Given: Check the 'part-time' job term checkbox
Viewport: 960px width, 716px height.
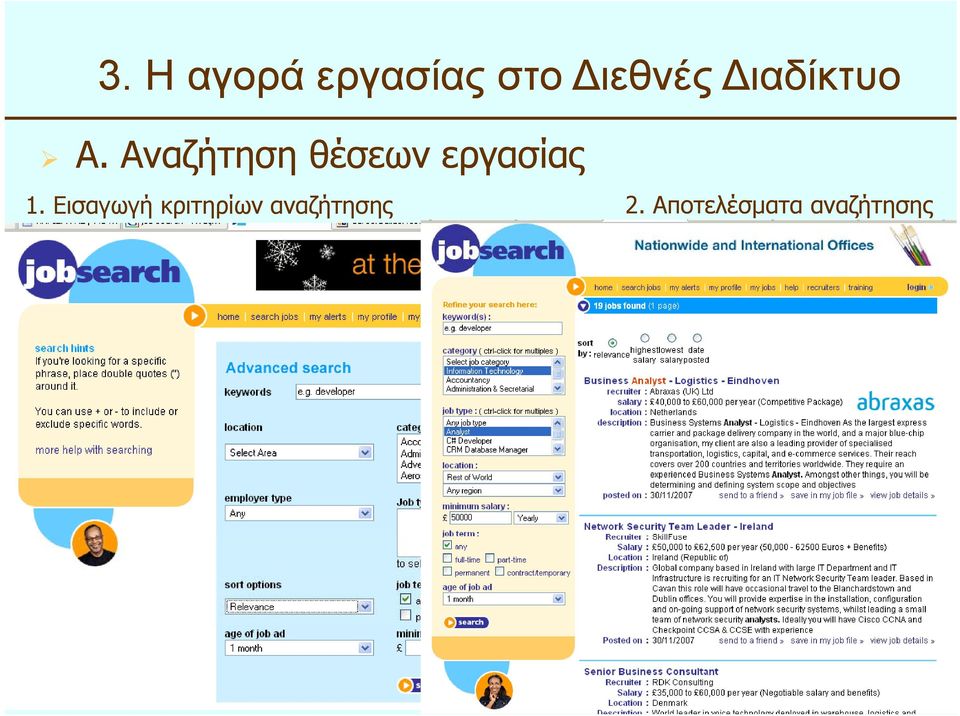Looking at the screenshot, I should (490, 558).
